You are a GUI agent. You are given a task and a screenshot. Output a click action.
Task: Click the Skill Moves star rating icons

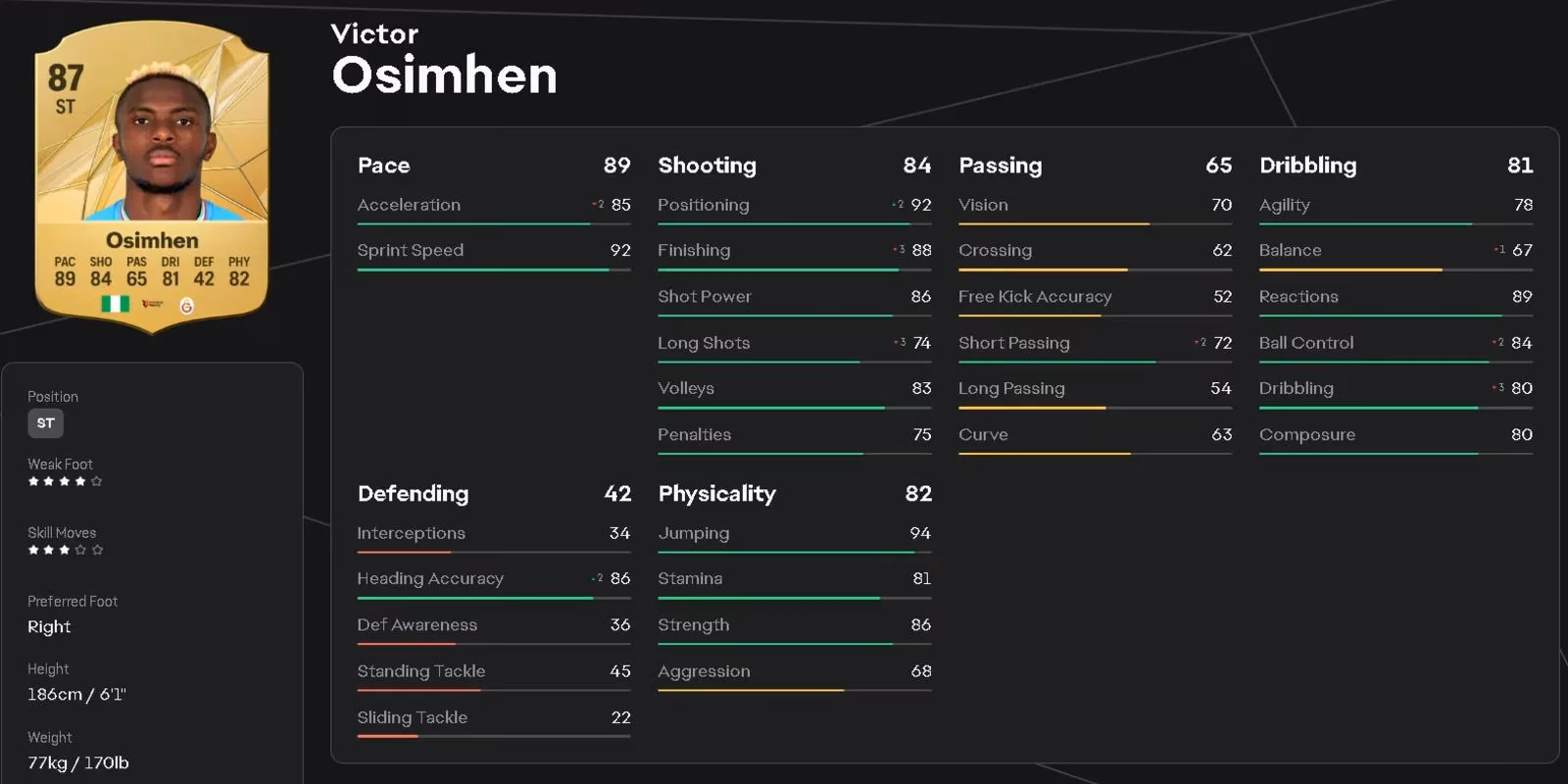click(65, 550)
